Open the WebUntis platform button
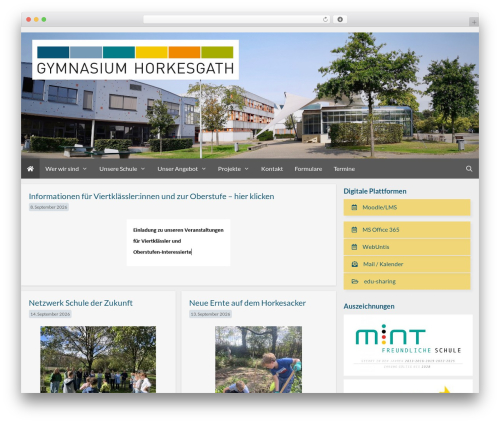Image resolution: width=500 pixels, height=423 pixels. pyautogui.click(x=407, y=247)
